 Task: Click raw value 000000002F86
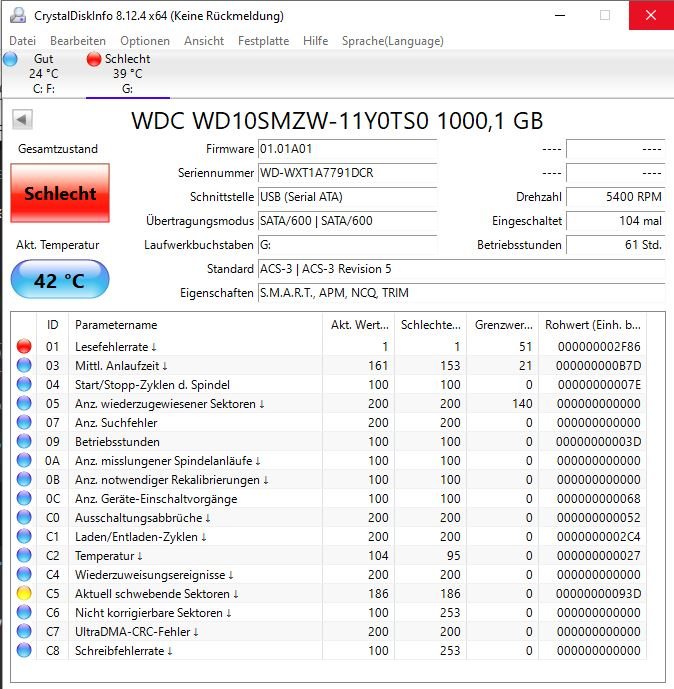[599, 347]
